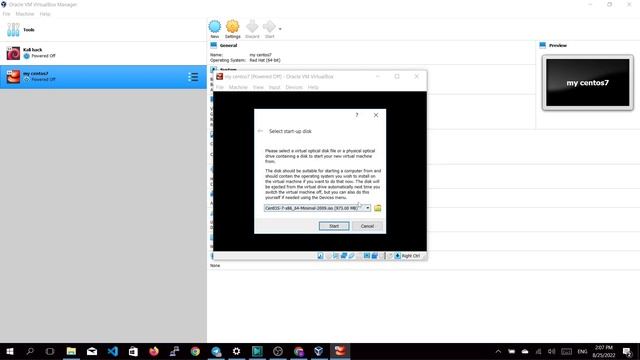This screenshot has width=640, height=360.
Task: Click the hard disk indicator in VM status bar
Action: pyautogui.click(x=320, y=256)
